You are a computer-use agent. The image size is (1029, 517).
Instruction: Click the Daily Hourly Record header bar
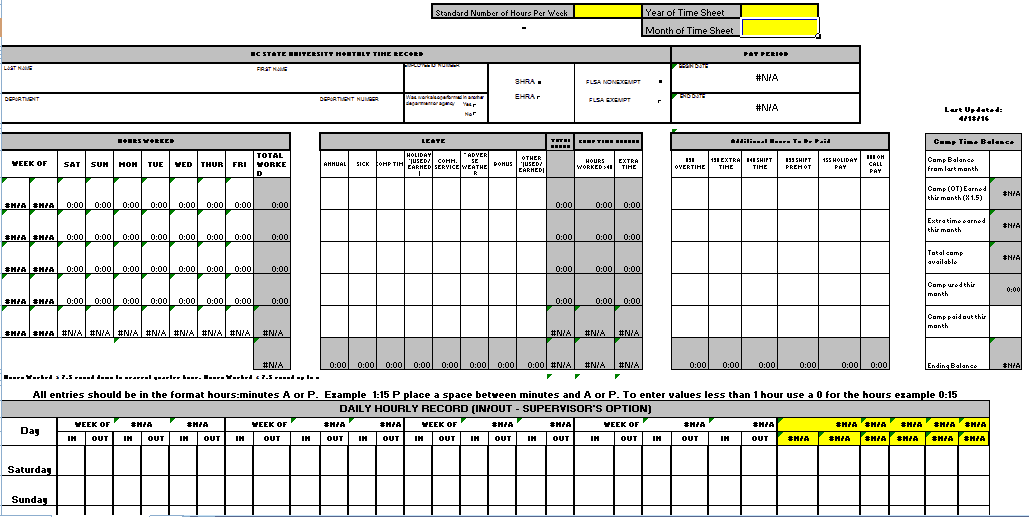click(495, 408)
